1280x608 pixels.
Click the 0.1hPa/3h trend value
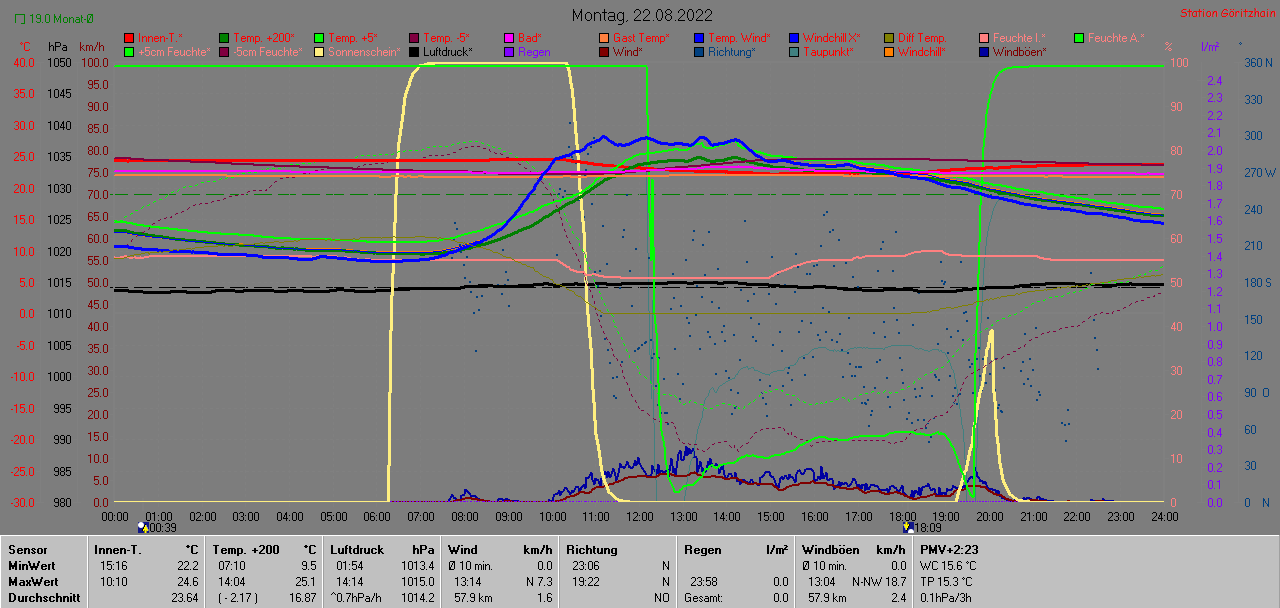[947, 597]
